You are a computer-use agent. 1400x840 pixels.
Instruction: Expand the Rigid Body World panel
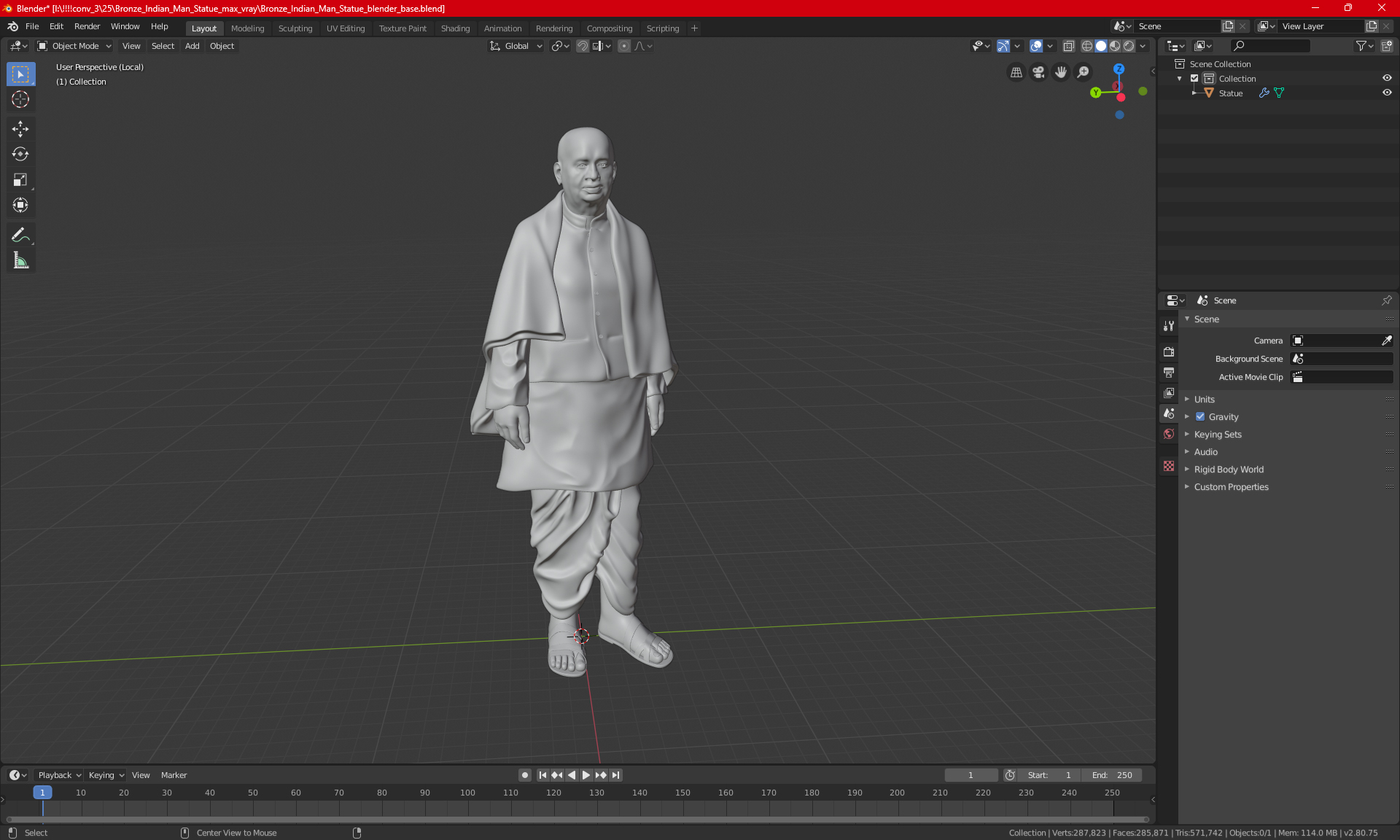click(1229, 470)
